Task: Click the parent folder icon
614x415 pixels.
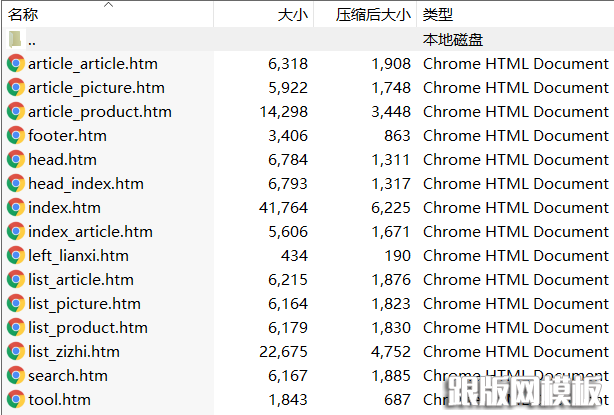Action: click(x=15, y=40)
